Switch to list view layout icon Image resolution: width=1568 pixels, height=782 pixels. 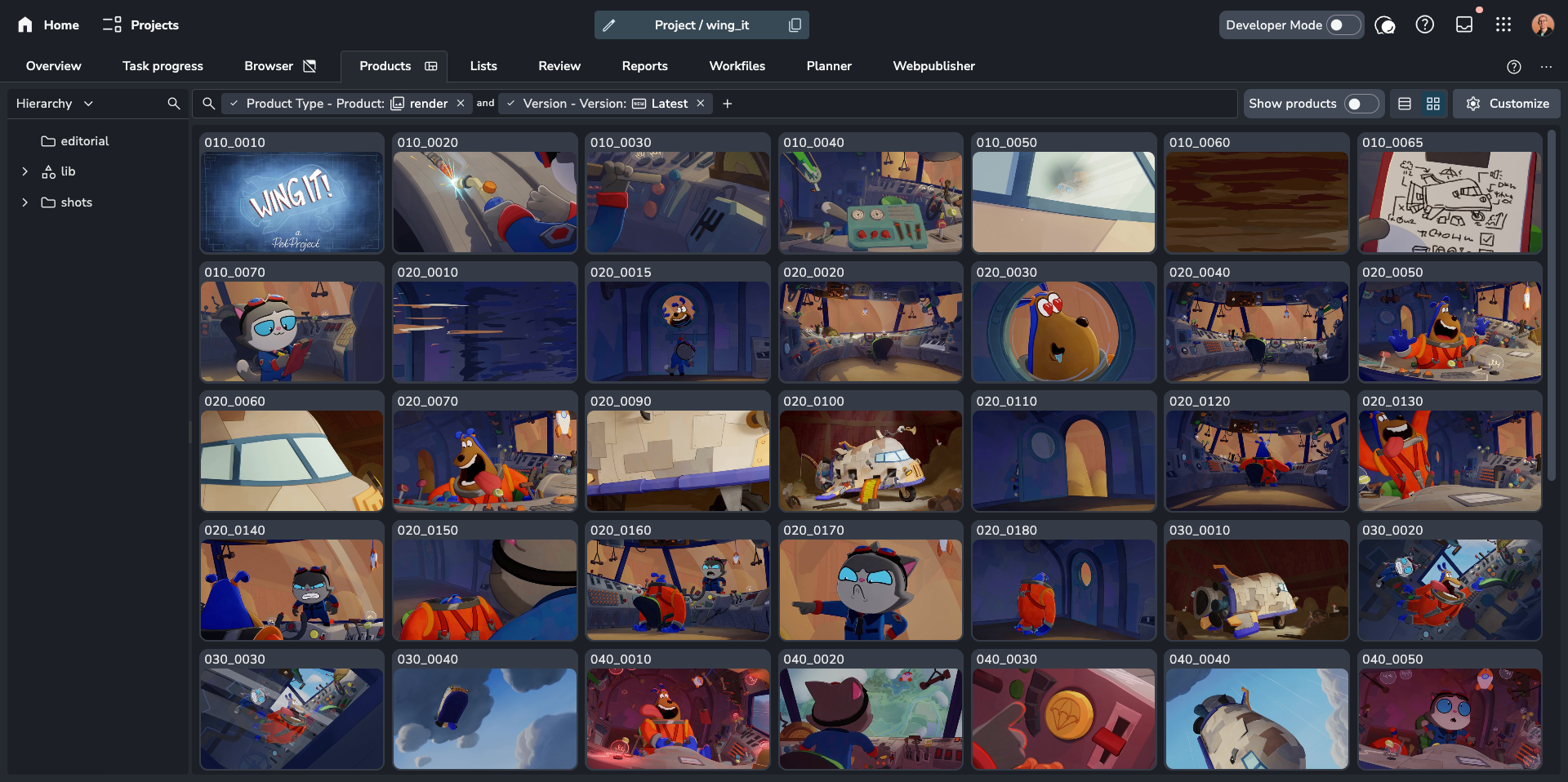pos(1405,104)
